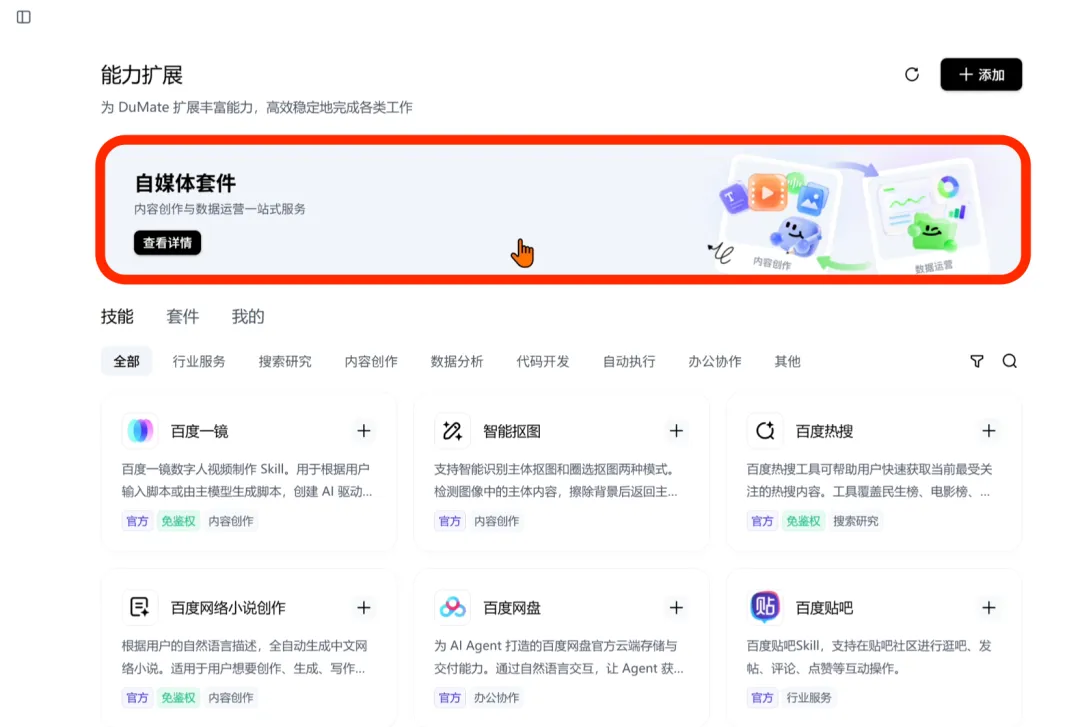Click the 百度网络小说创作 skill logo
This screenshot has width=1080, height=727.
point(140,607)
